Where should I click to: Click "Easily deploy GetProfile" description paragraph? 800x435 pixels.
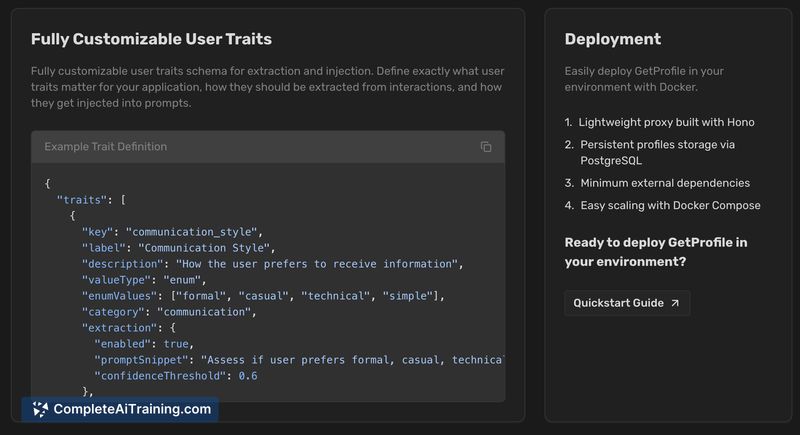[644, 79]
